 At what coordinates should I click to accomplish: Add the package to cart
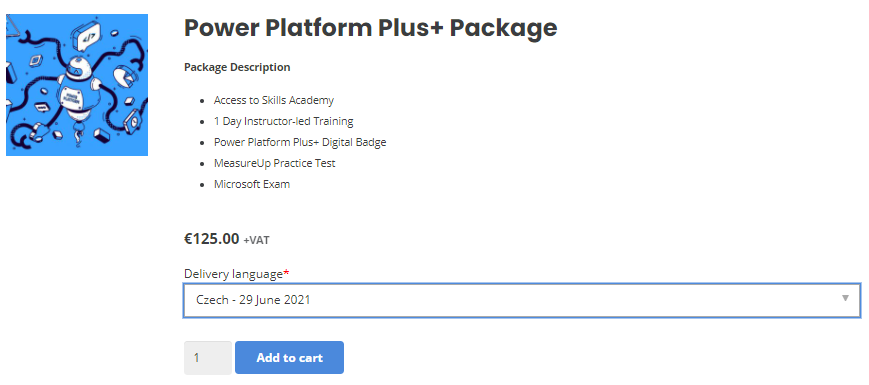point(289,358)
